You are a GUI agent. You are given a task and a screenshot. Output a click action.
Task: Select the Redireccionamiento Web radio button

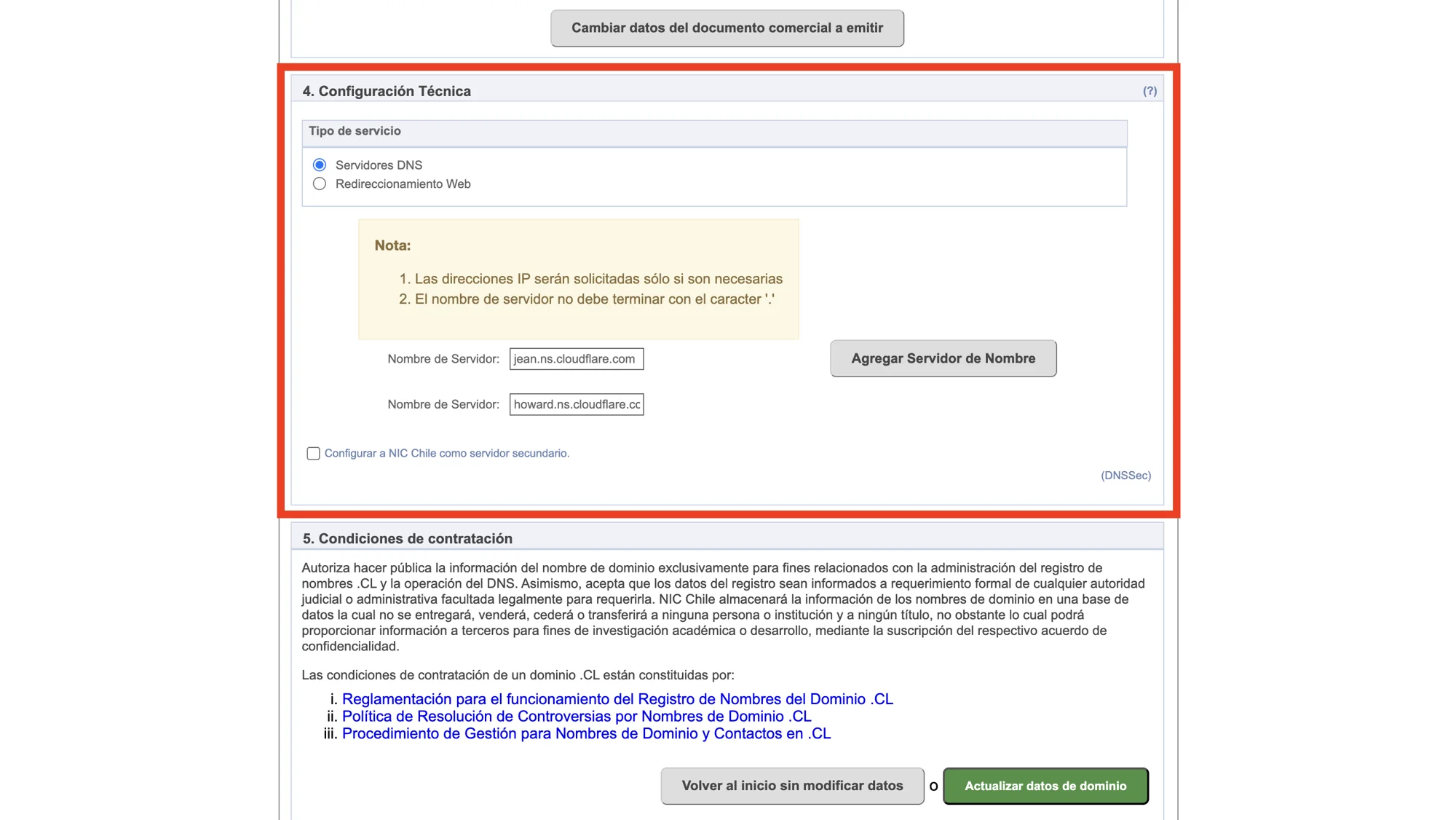[x=320, y=184]
